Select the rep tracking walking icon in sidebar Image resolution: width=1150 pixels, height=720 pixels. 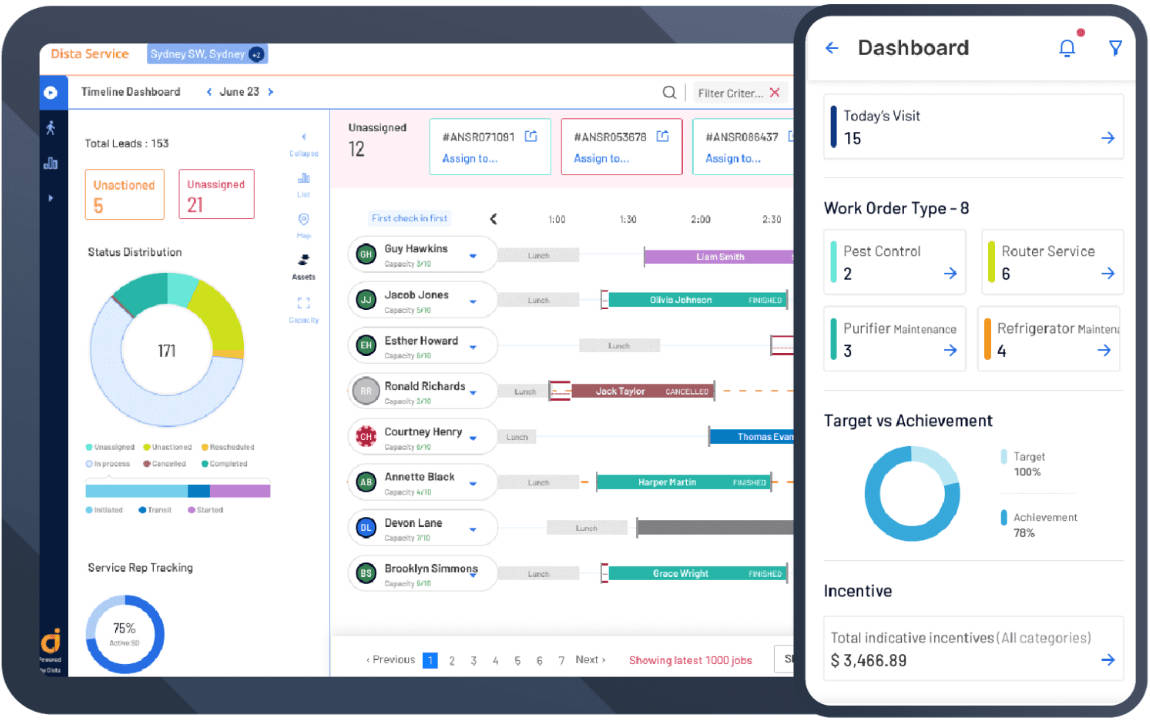coord(52,127)
